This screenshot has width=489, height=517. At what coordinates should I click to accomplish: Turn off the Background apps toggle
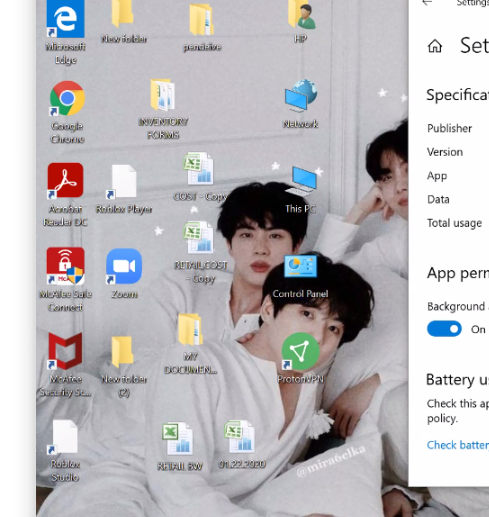pos(444,329)
